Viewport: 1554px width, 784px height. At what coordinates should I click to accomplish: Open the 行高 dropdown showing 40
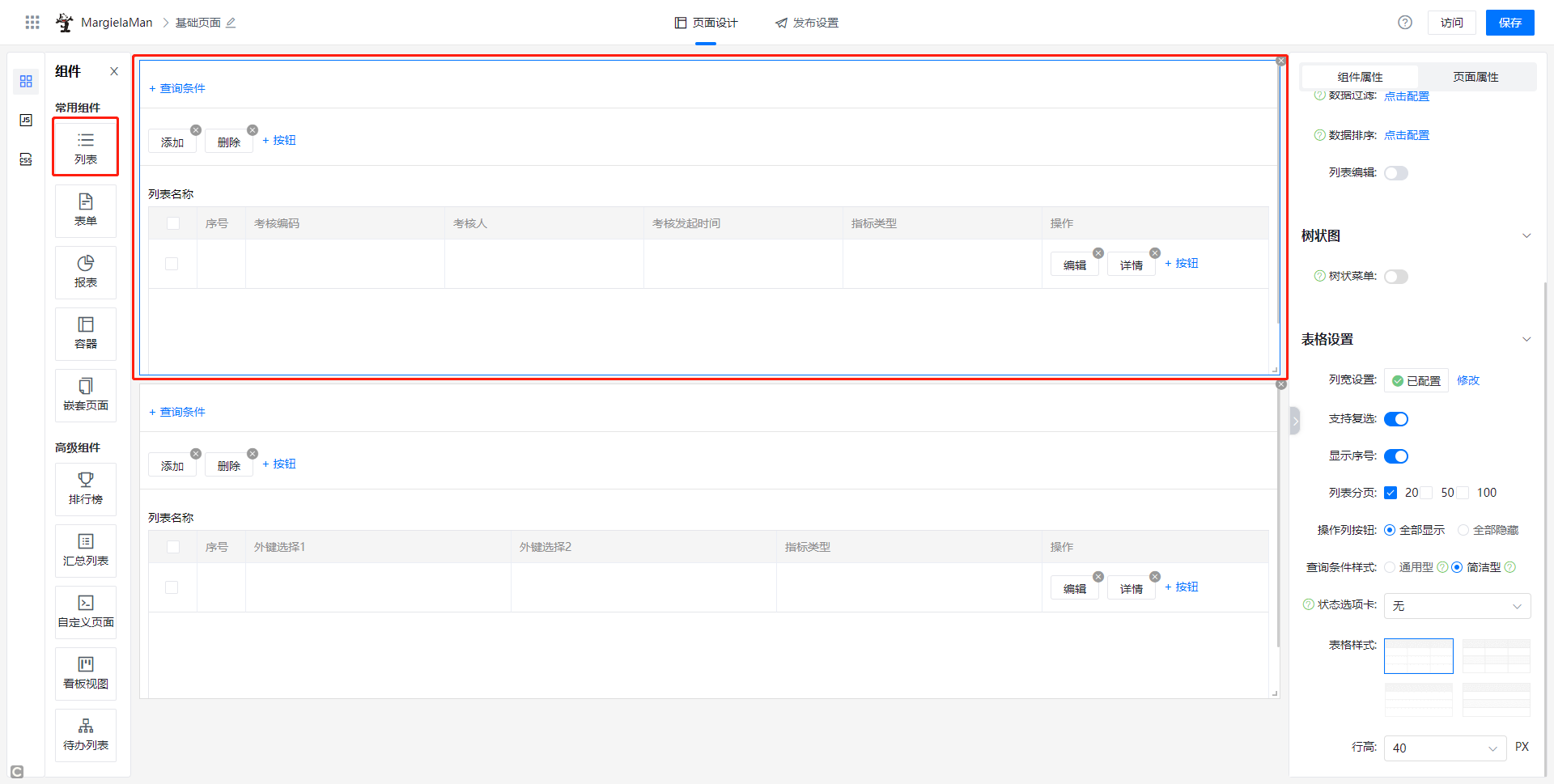tap(1445, 748)
